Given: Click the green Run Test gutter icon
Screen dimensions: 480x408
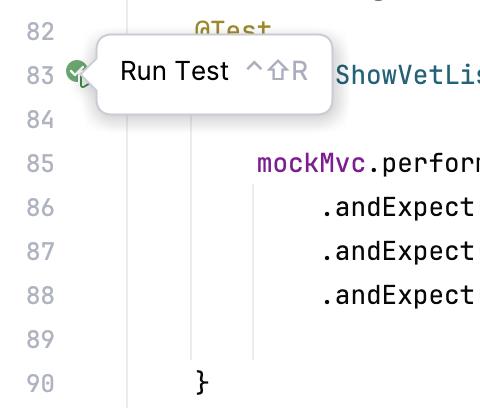Looking at the screenshot, I should point(78,73).
